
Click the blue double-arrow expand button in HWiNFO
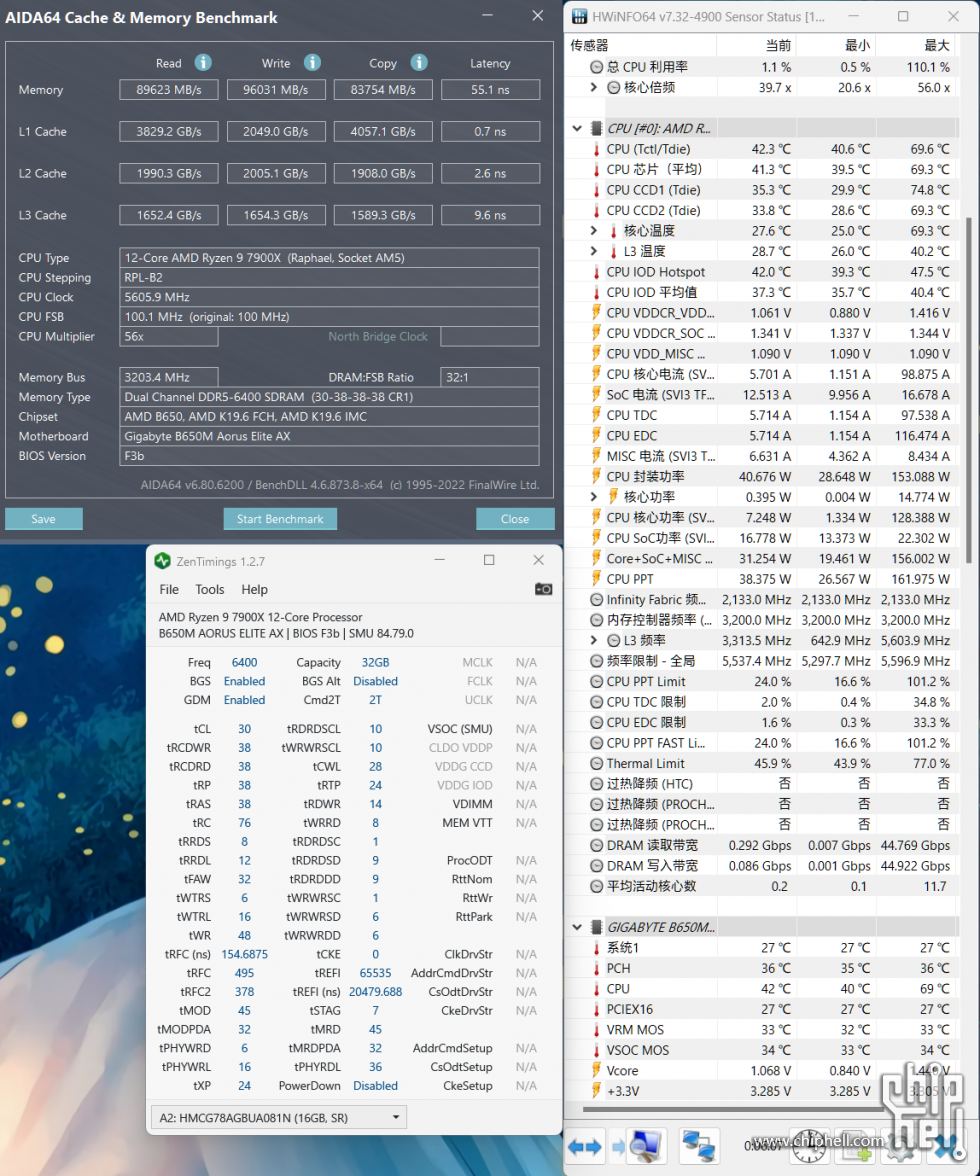[x=584, y=1147]
